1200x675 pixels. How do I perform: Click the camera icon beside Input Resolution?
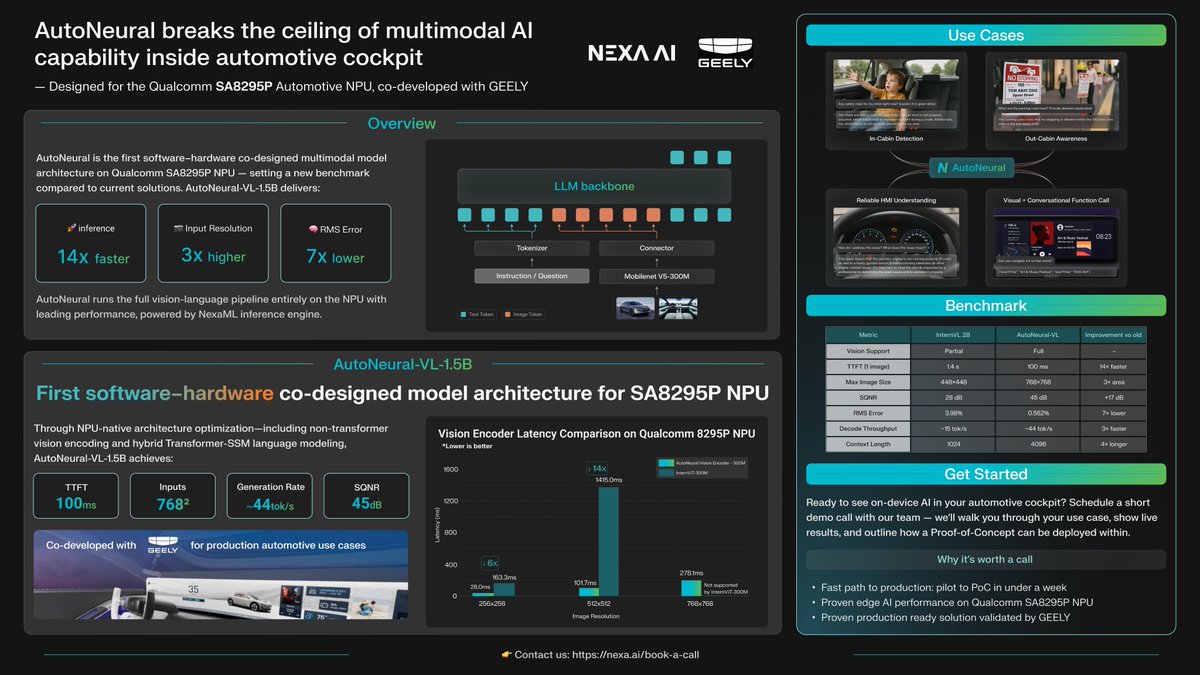point(177,228)
